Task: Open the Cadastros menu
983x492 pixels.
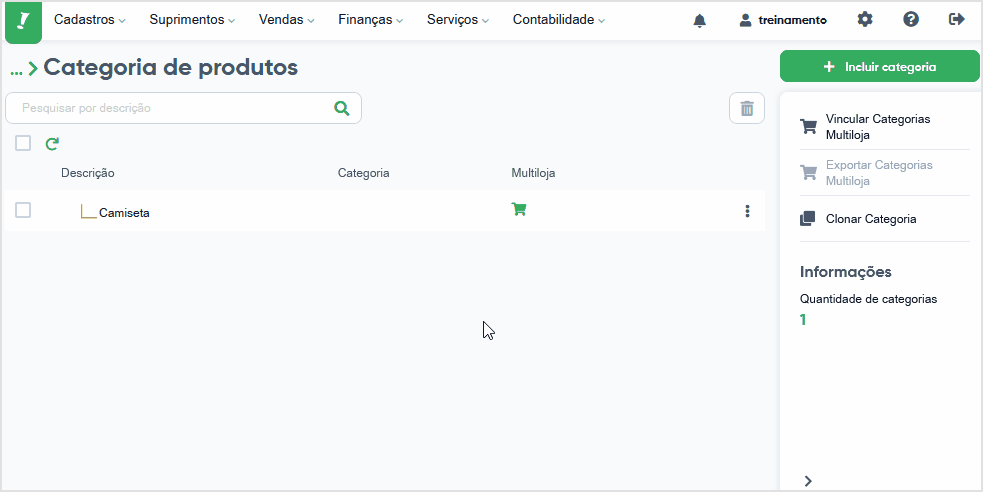Action: (x=90, y=20)
